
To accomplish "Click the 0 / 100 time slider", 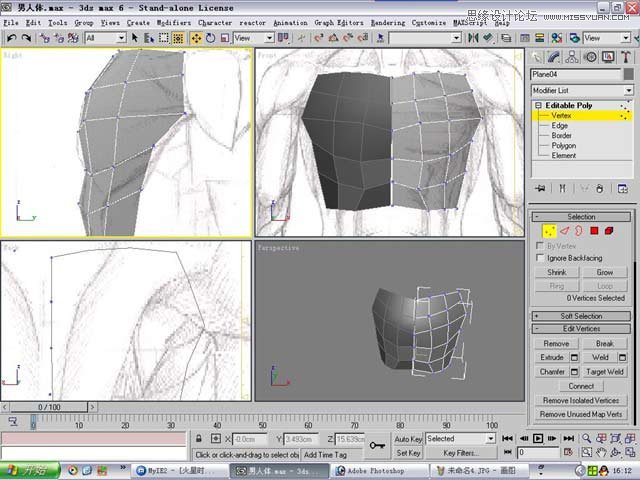I will [x=49, y=408].
